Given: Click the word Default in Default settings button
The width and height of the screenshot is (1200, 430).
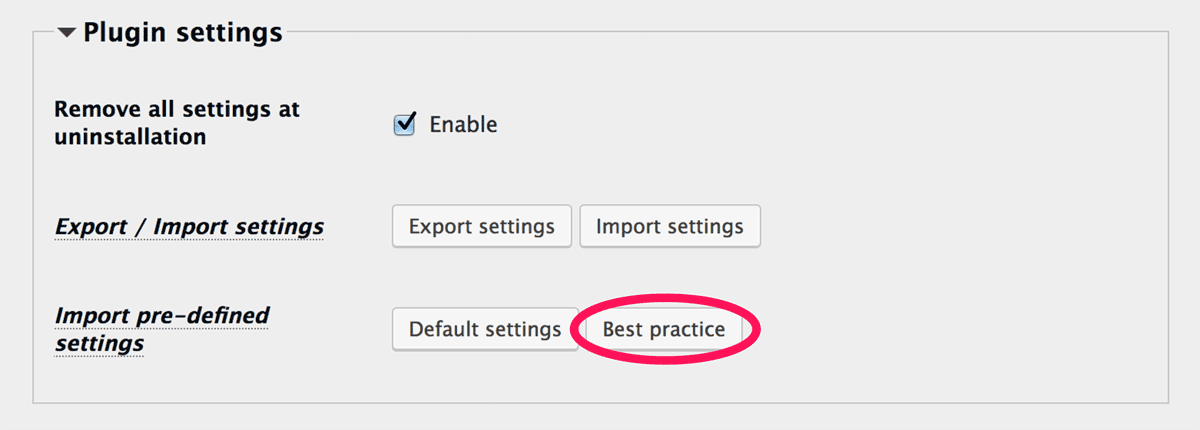Looking at the screenshot, I should (443, 329).
